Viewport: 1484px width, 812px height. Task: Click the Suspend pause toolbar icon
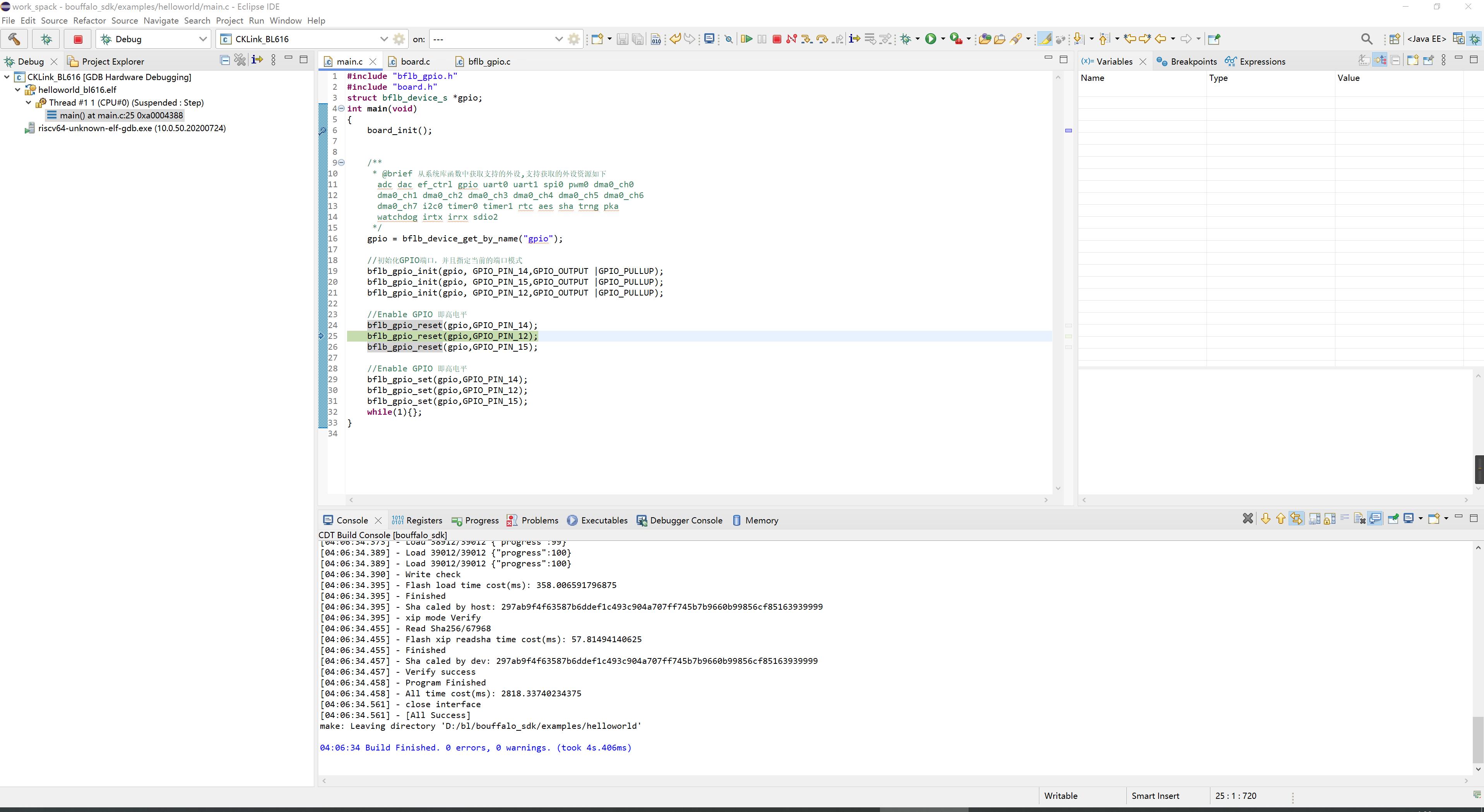pyautogui.click(x=762, y=39)
